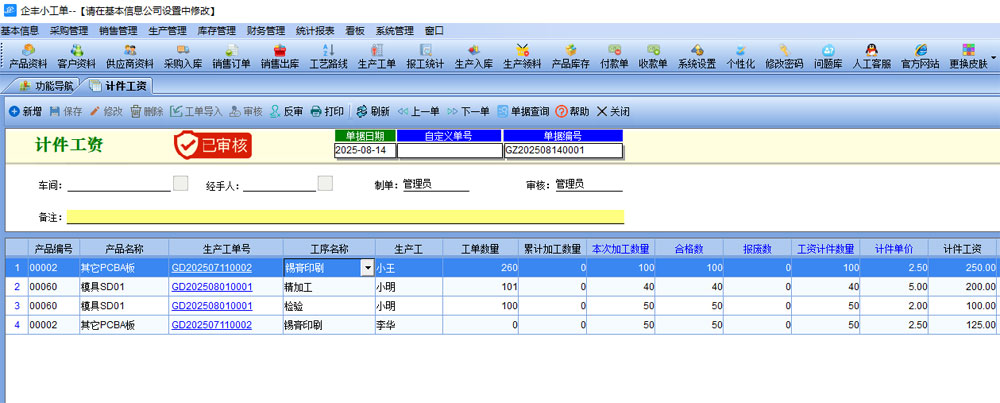
Task: Open 产品资料 from the main toolbar
Action: pos(28,56)
